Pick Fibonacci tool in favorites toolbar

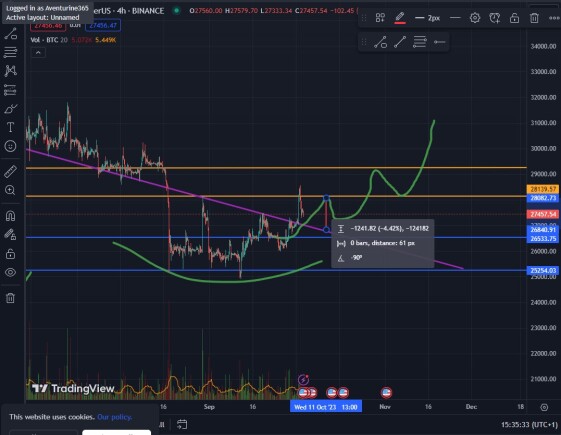[419, 42]
